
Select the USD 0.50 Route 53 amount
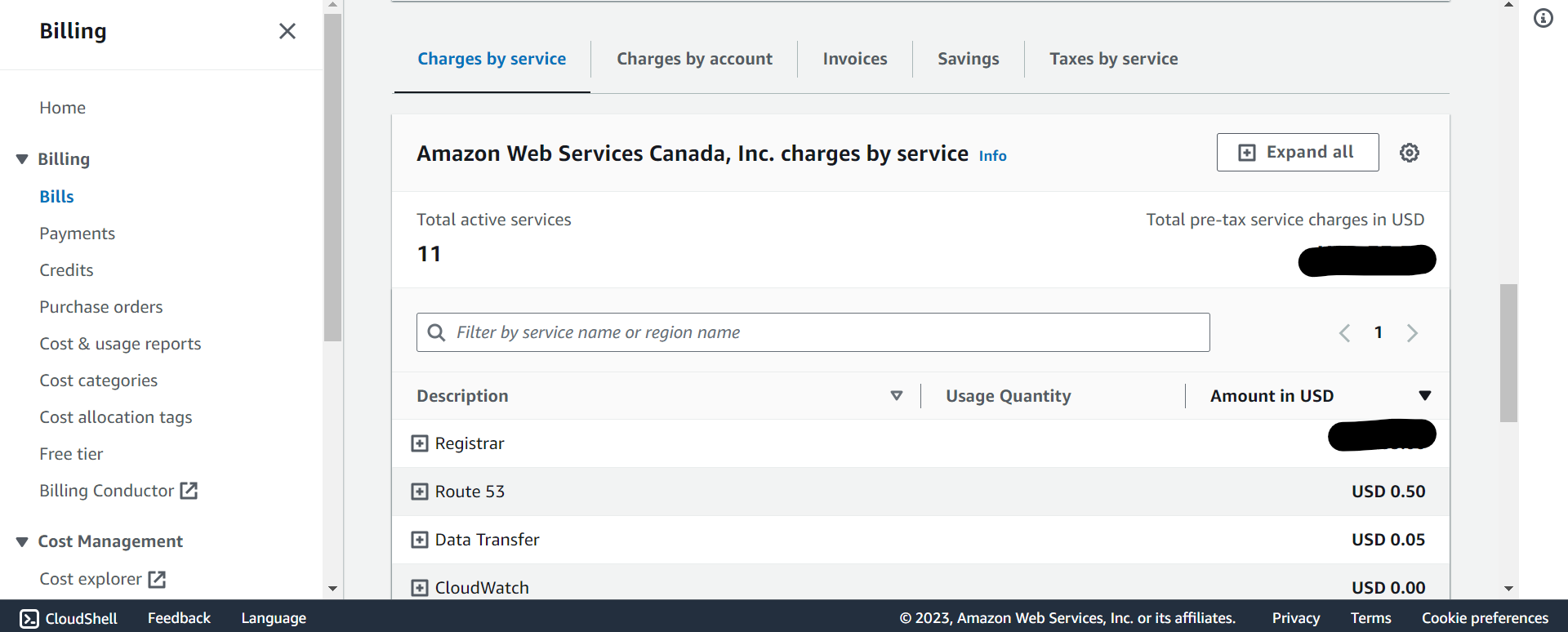(x=1388, y=492)
